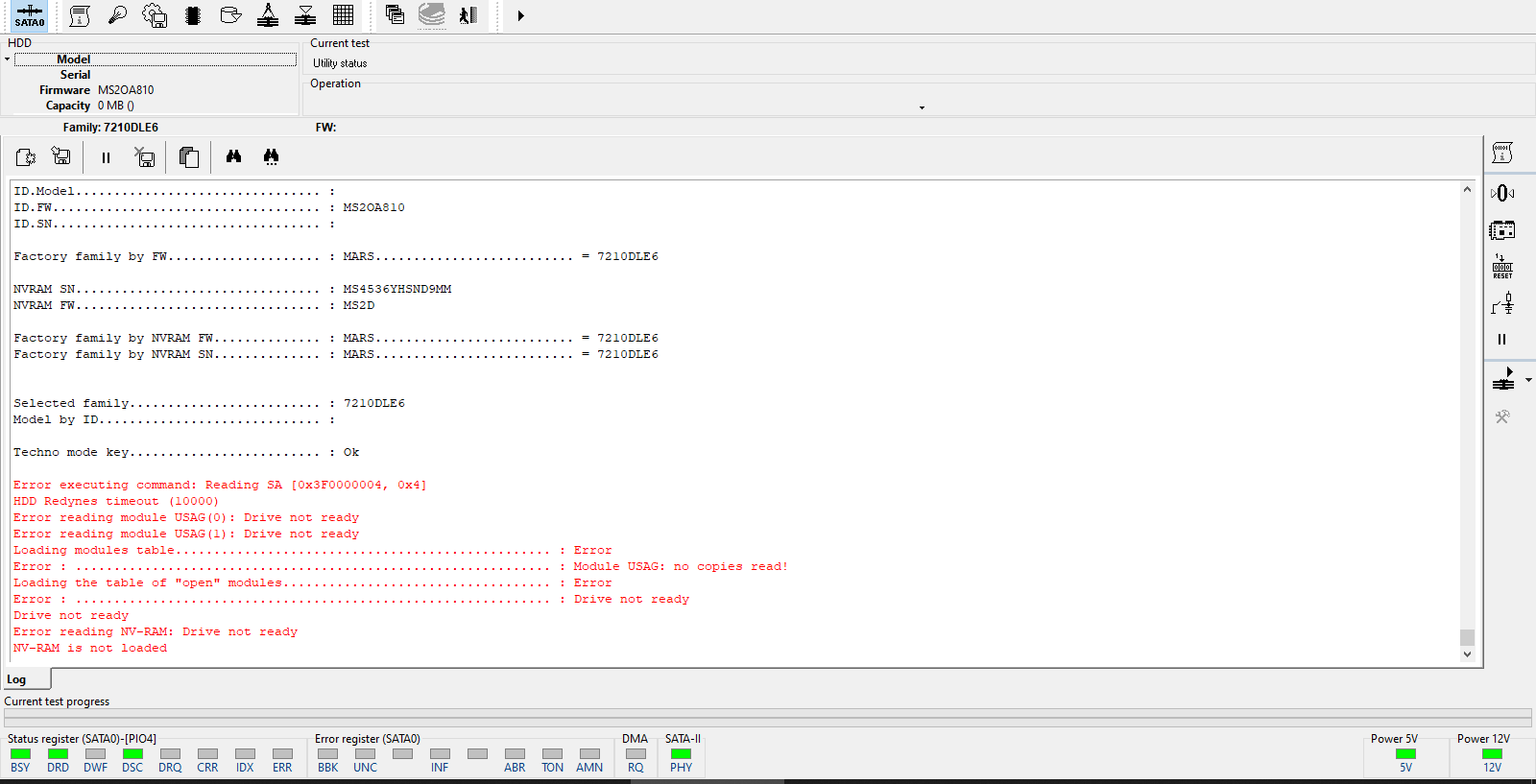Click the RESET counter icon in right sidebar
Image resolution: width=1536 pixels, height=784 pixels.
(x=1502, y=266)
